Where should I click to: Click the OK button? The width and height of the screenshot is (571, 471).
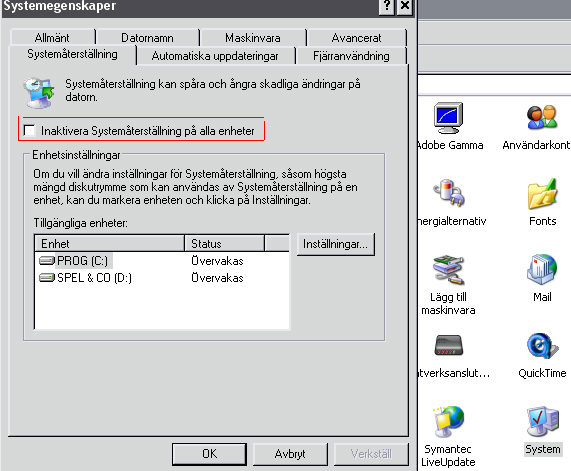(209, 454)
